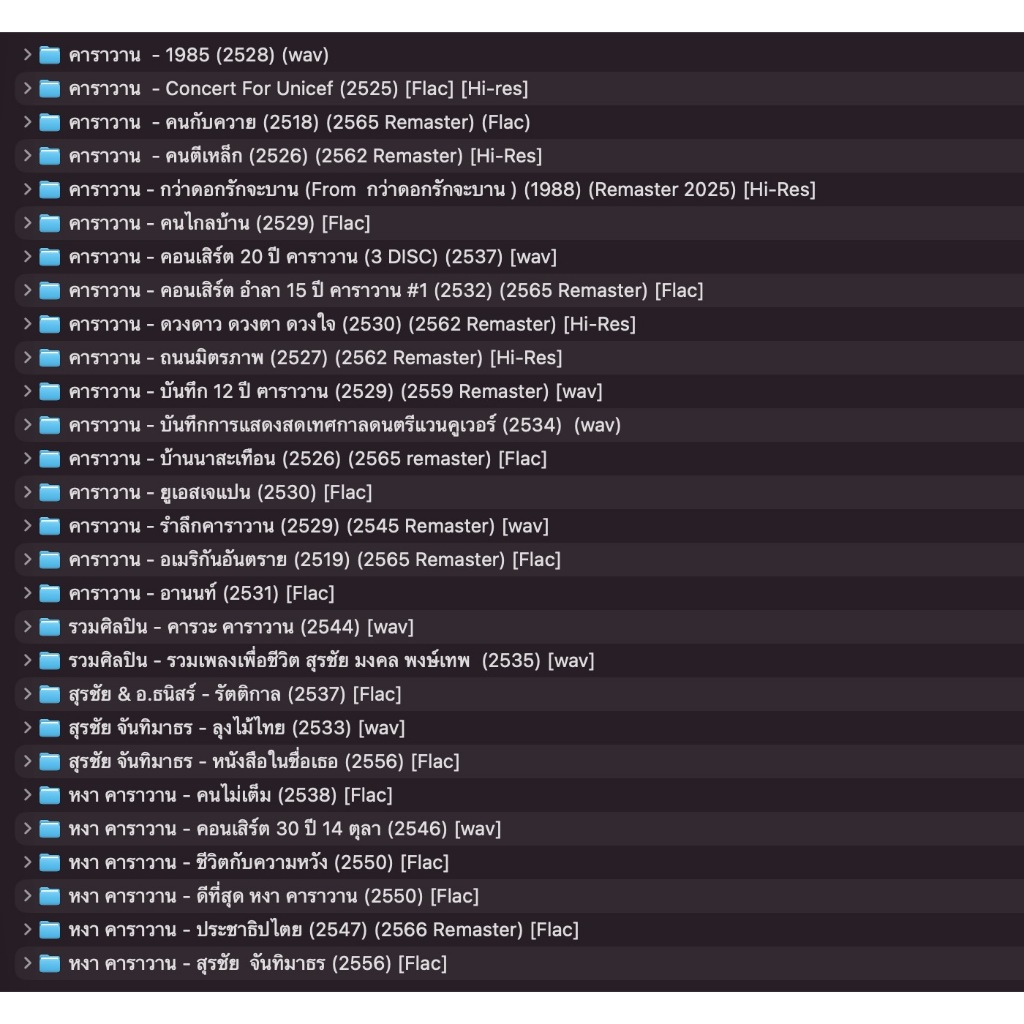The height and width of the screenshot is (1024, 1024).
Task: Click folder icon of อเมริกันอันตราย (2519)
Action: click(x=50, y=559)
